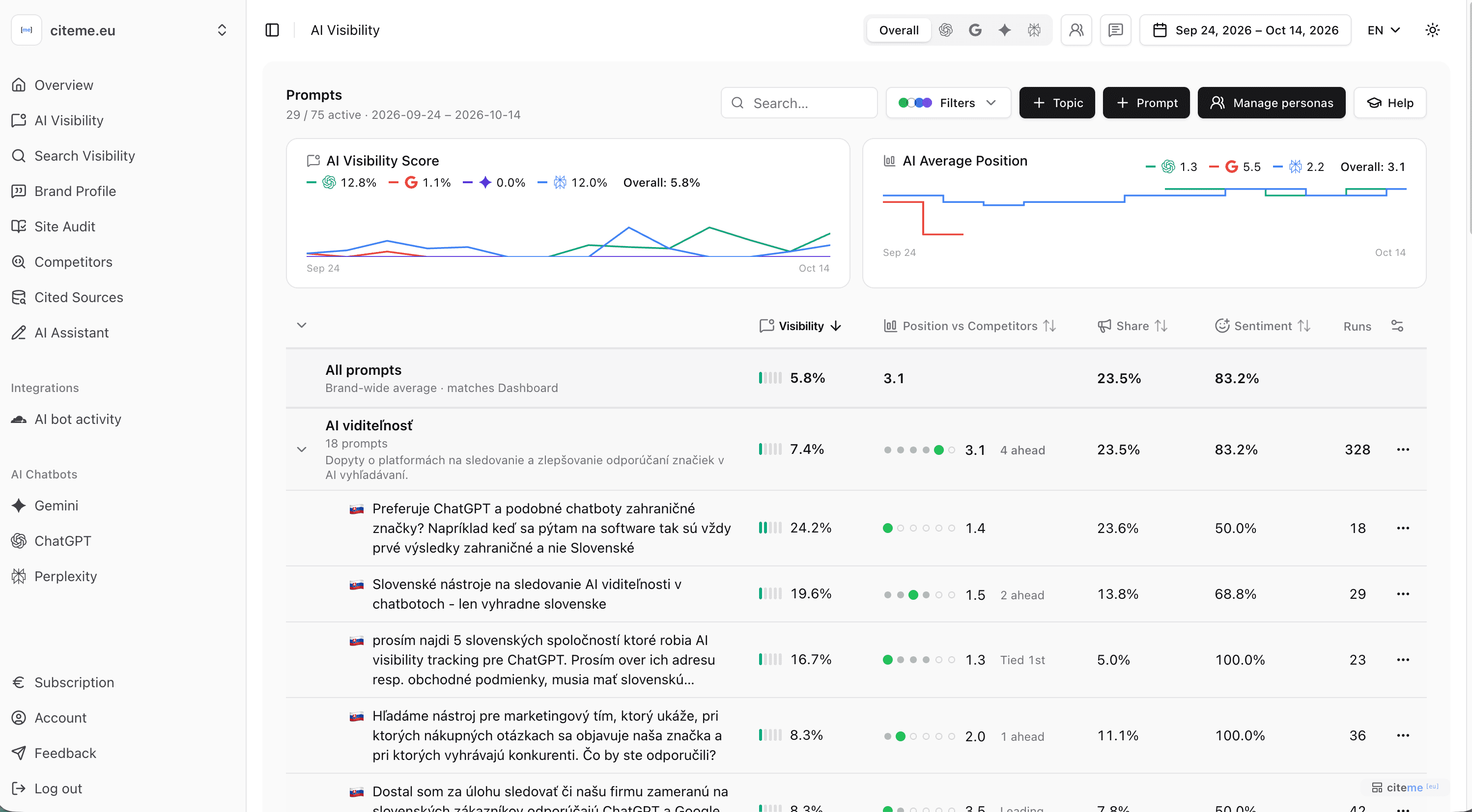Collapse the AI viditeľnosť topic
The image size is (1472, 812).
pyautogui.click(x=302, y=449)
